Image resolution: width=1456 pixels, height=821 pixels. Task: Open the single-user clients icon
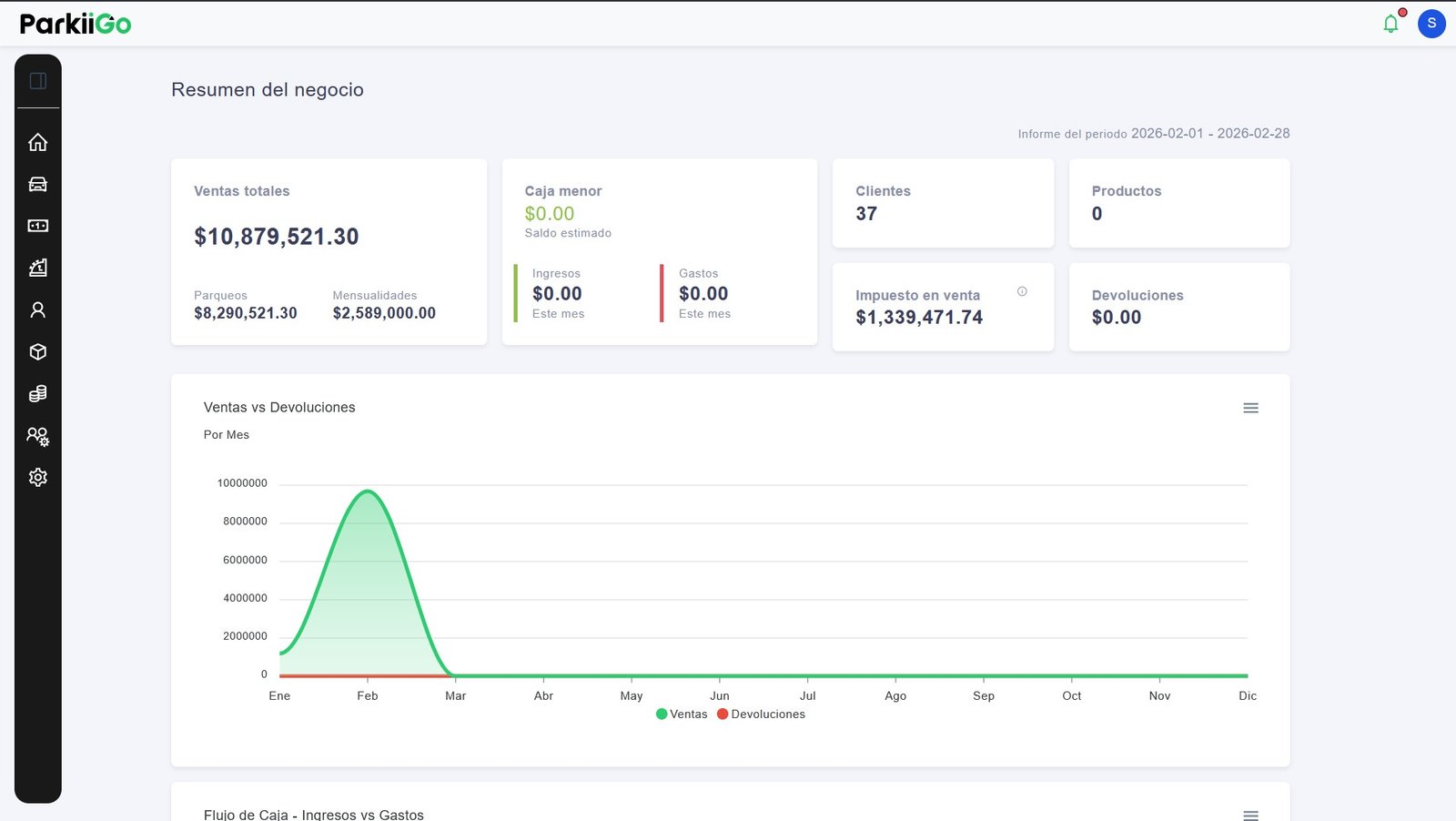(x=37, y=309)
